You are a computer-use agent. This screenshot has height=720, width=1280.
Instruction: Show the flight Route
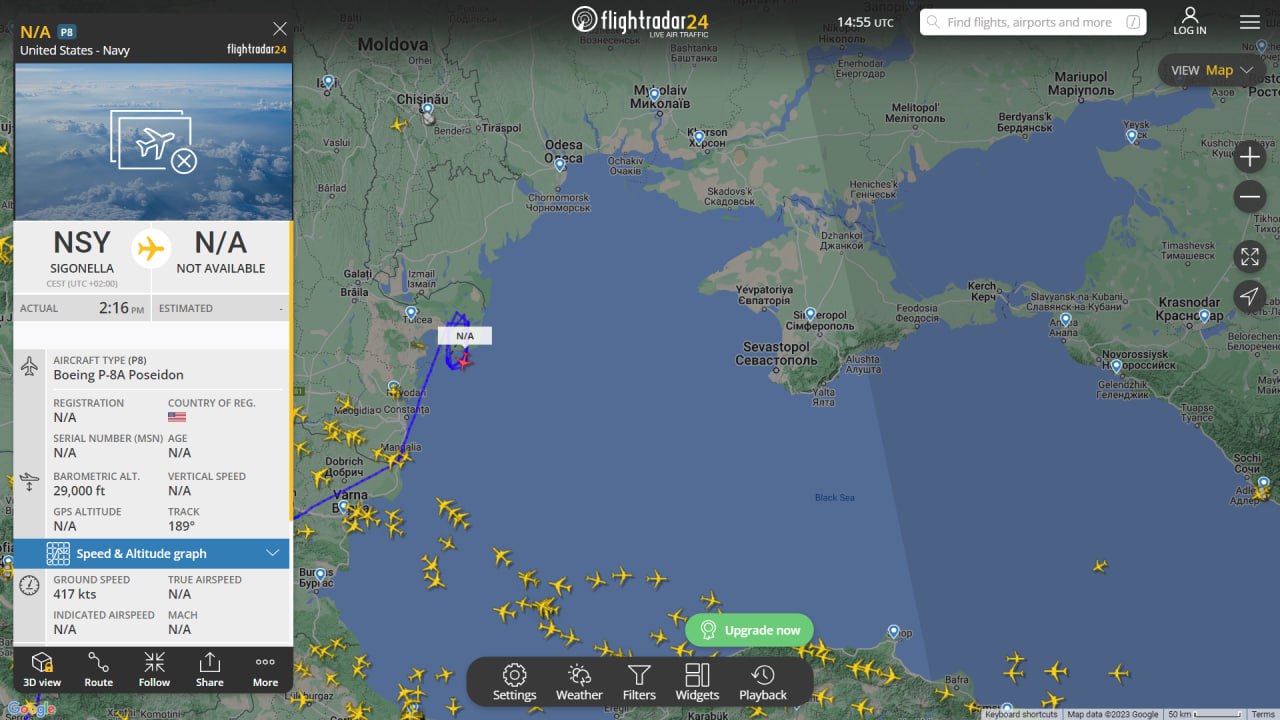coord(98,669)
